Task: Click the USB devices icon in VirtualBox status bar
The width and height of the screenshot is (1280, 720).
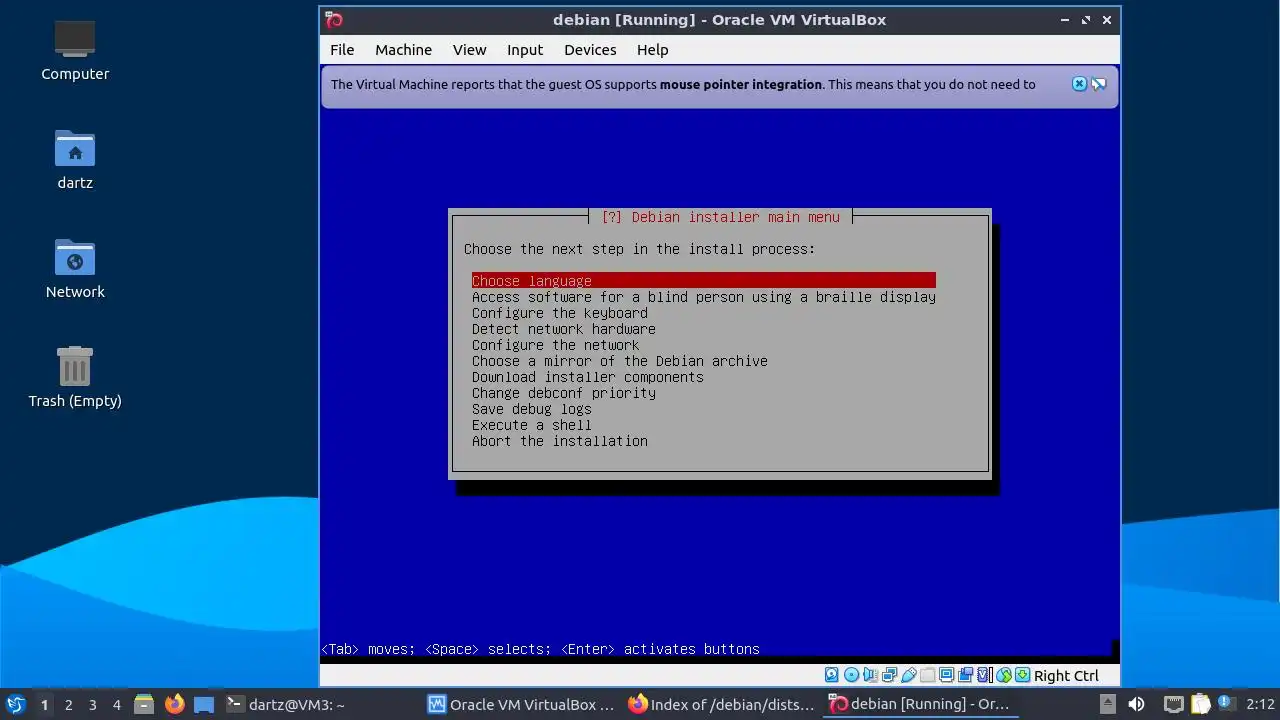Action: (908, 675)
